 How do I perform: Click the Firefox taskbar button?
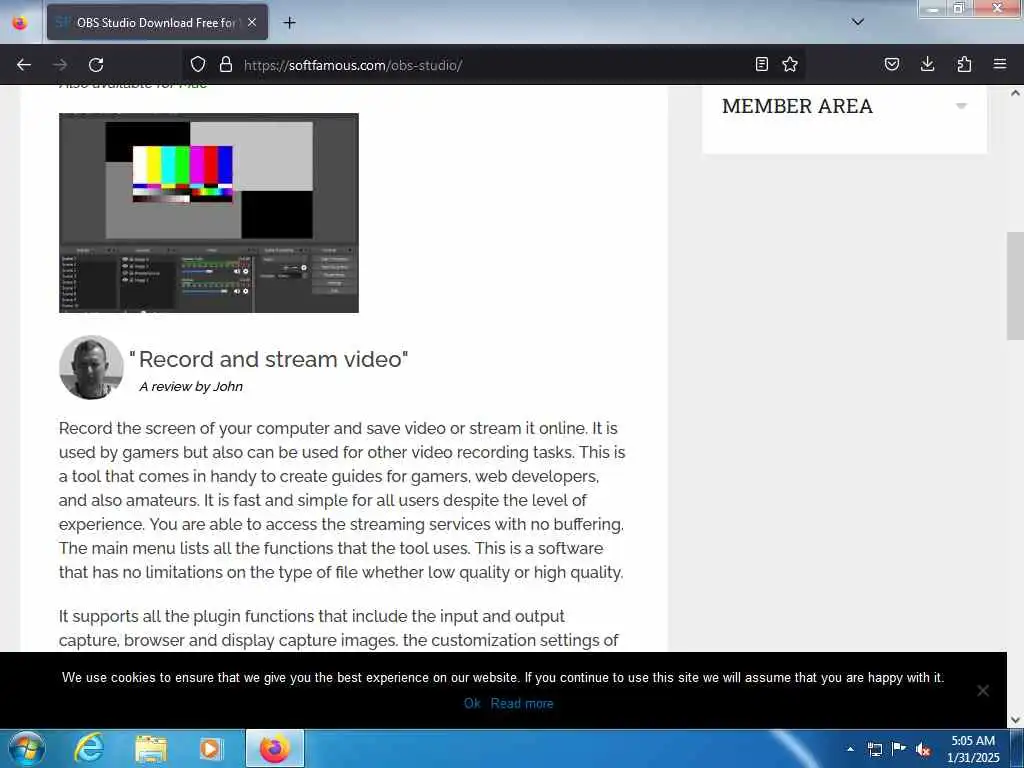click(275, 748)
